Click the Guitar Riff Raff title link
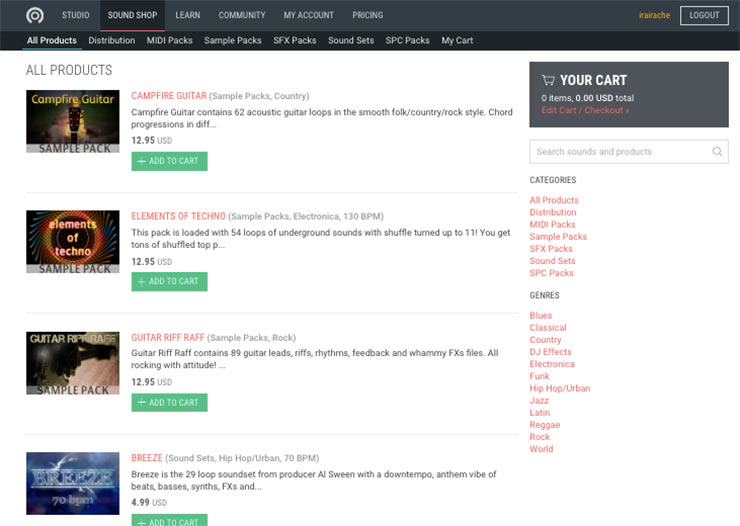This screenshot has width=740, height=526. tap(168, 337)
